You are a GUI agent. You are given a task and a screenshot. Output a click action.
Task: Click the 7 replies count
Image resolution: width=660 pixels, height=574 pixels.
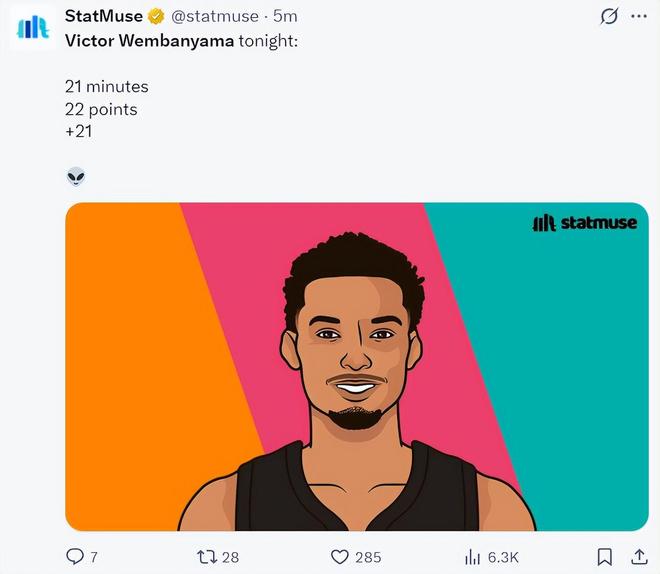point(94,557)
